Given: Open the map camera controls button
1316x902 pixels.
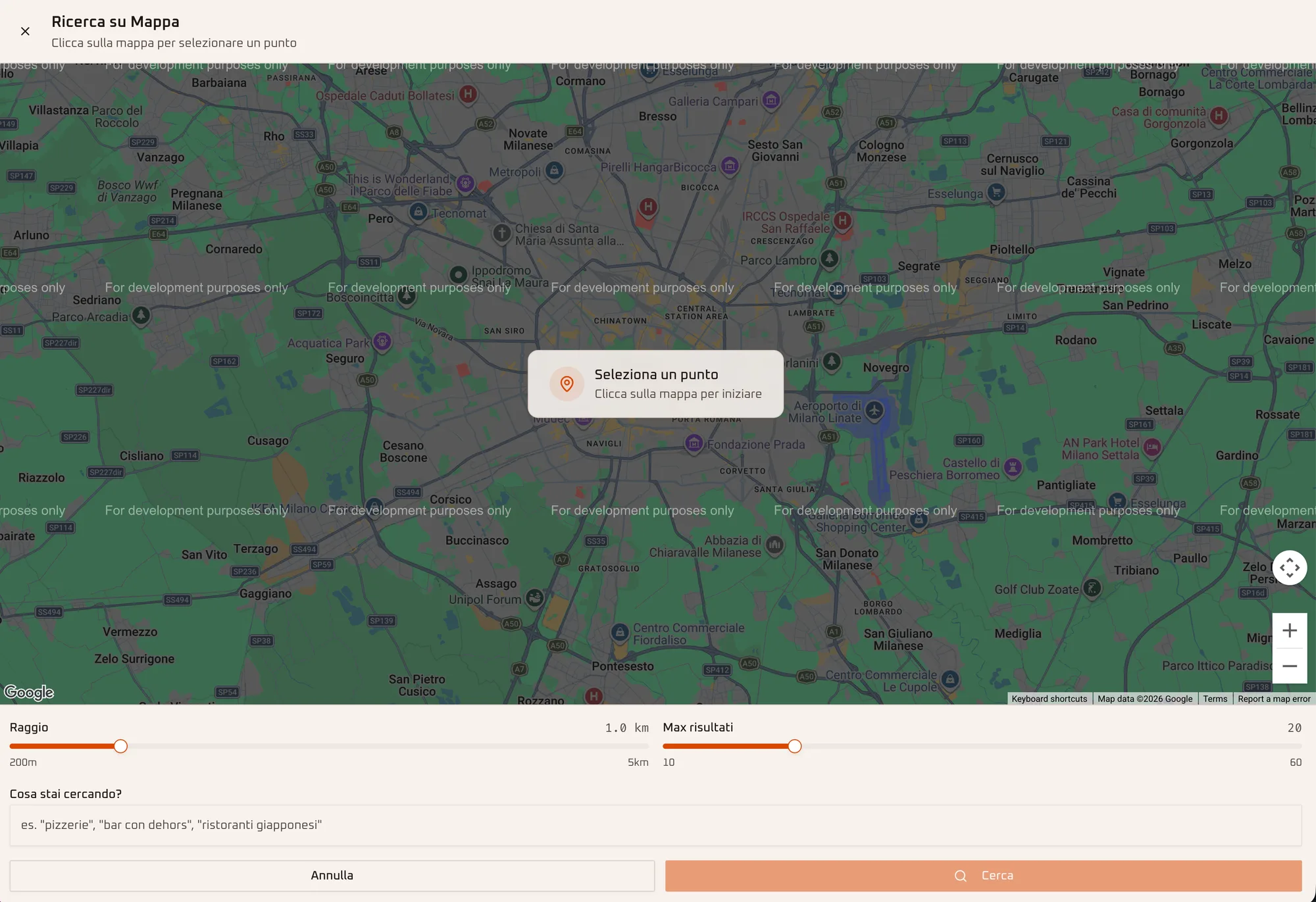Looking at the screenshot, I should point(1290,567).
